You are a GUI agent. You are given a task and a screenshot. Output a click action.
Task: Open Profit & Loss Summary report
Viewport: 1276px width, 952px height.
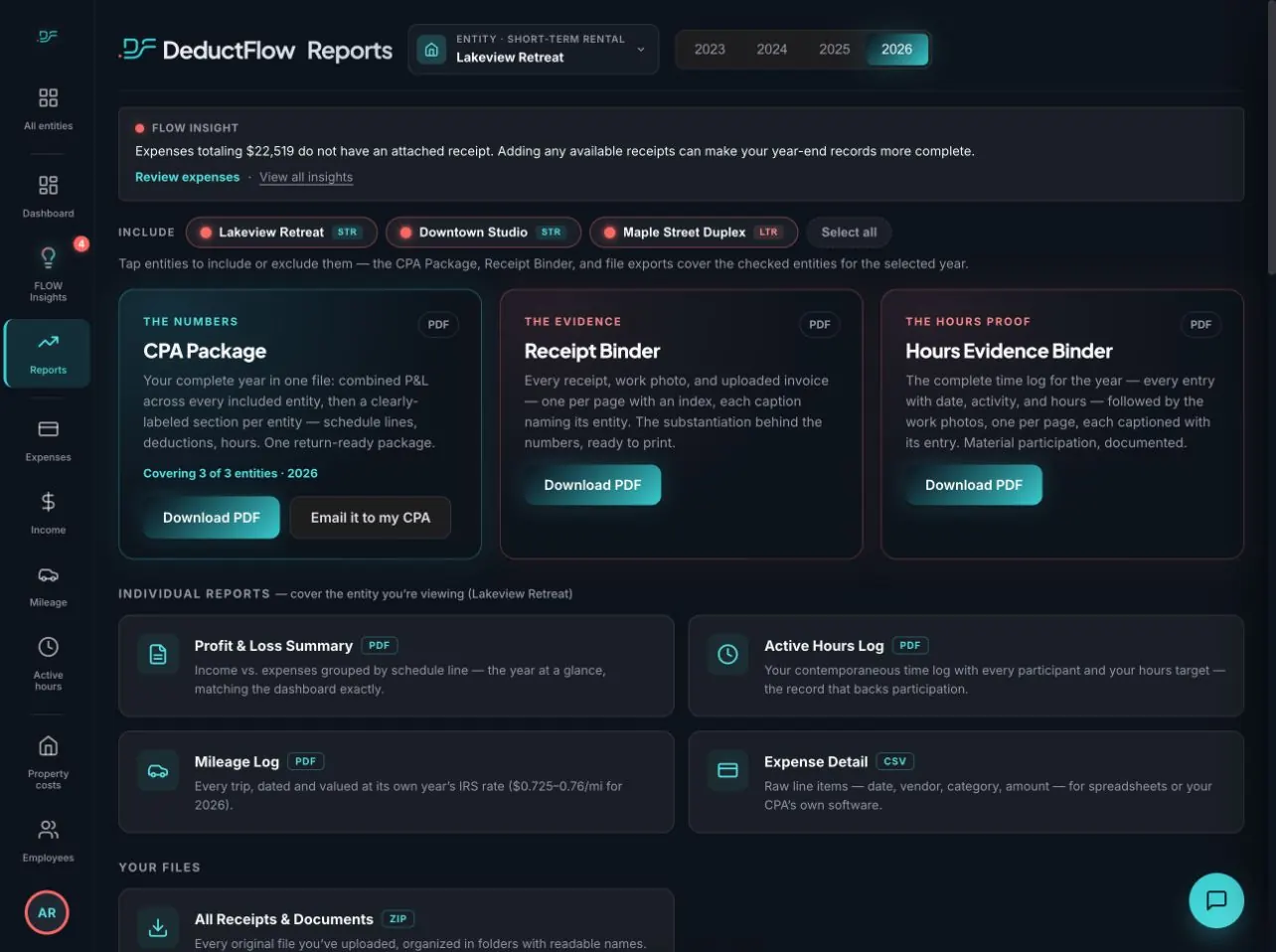pos(397,666)
